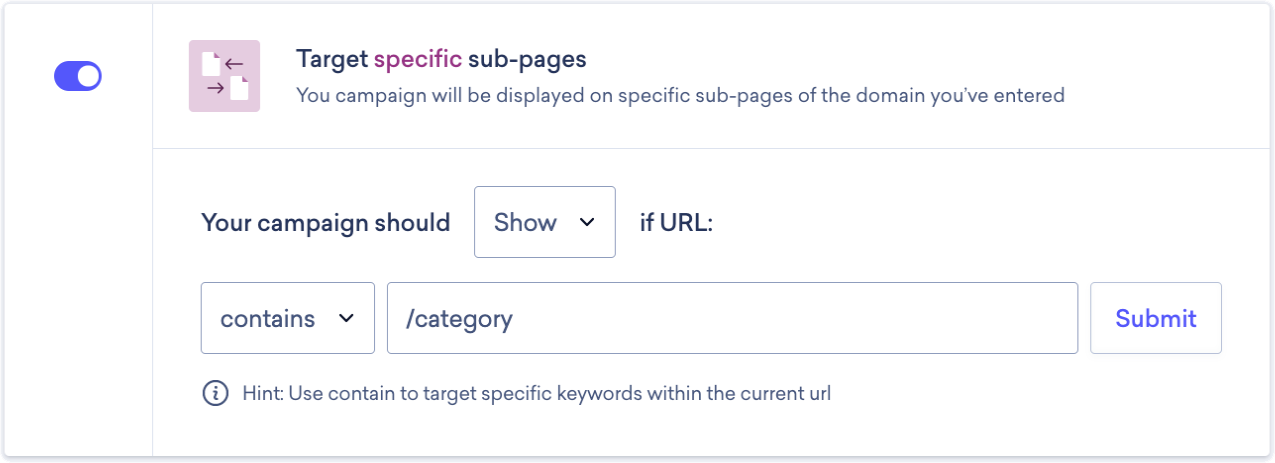Click the "Target specific sub-pages" heading
The height and width of the screenshot is (463, 1275).
pyautogui.click(x=441, y=59)
